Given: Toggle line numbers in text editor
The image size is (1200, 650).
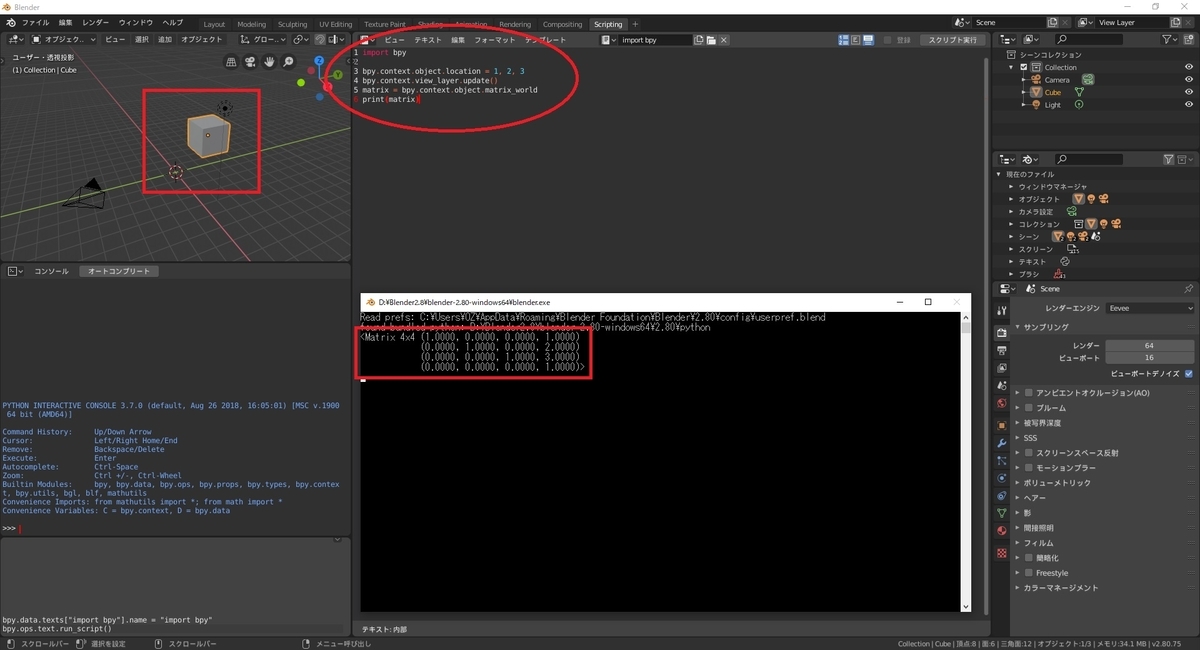Looking at the screenshot, I should (843, 40).
